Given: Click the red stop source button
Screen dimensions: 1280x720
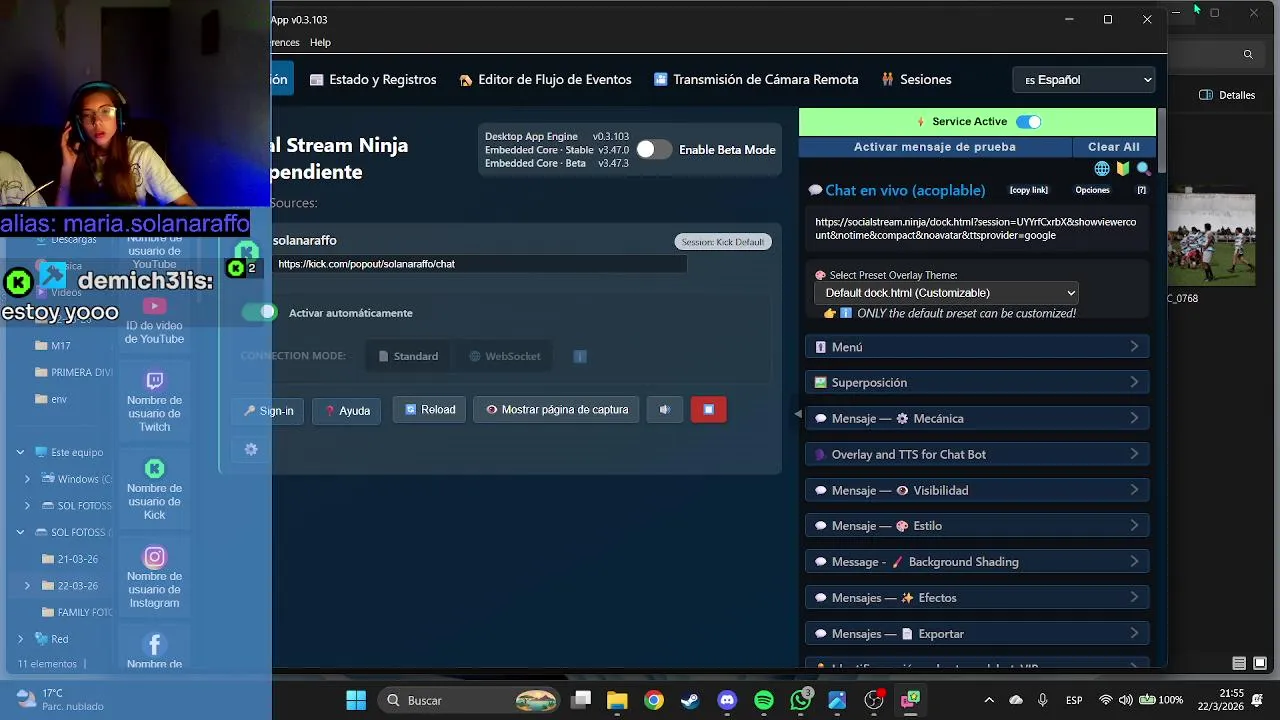Looking at the screenshot, I should pyautogui.click(x=708, y=410).
